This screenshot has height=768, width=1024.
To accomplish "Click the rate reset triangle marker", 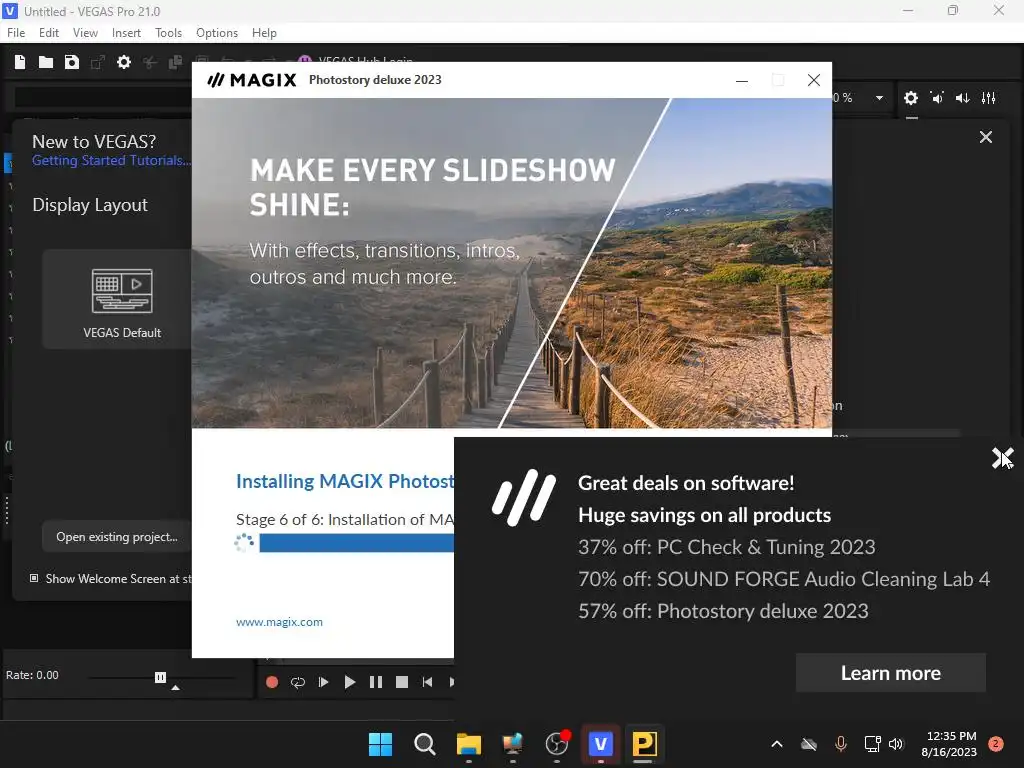I will (x=175, y=688).
